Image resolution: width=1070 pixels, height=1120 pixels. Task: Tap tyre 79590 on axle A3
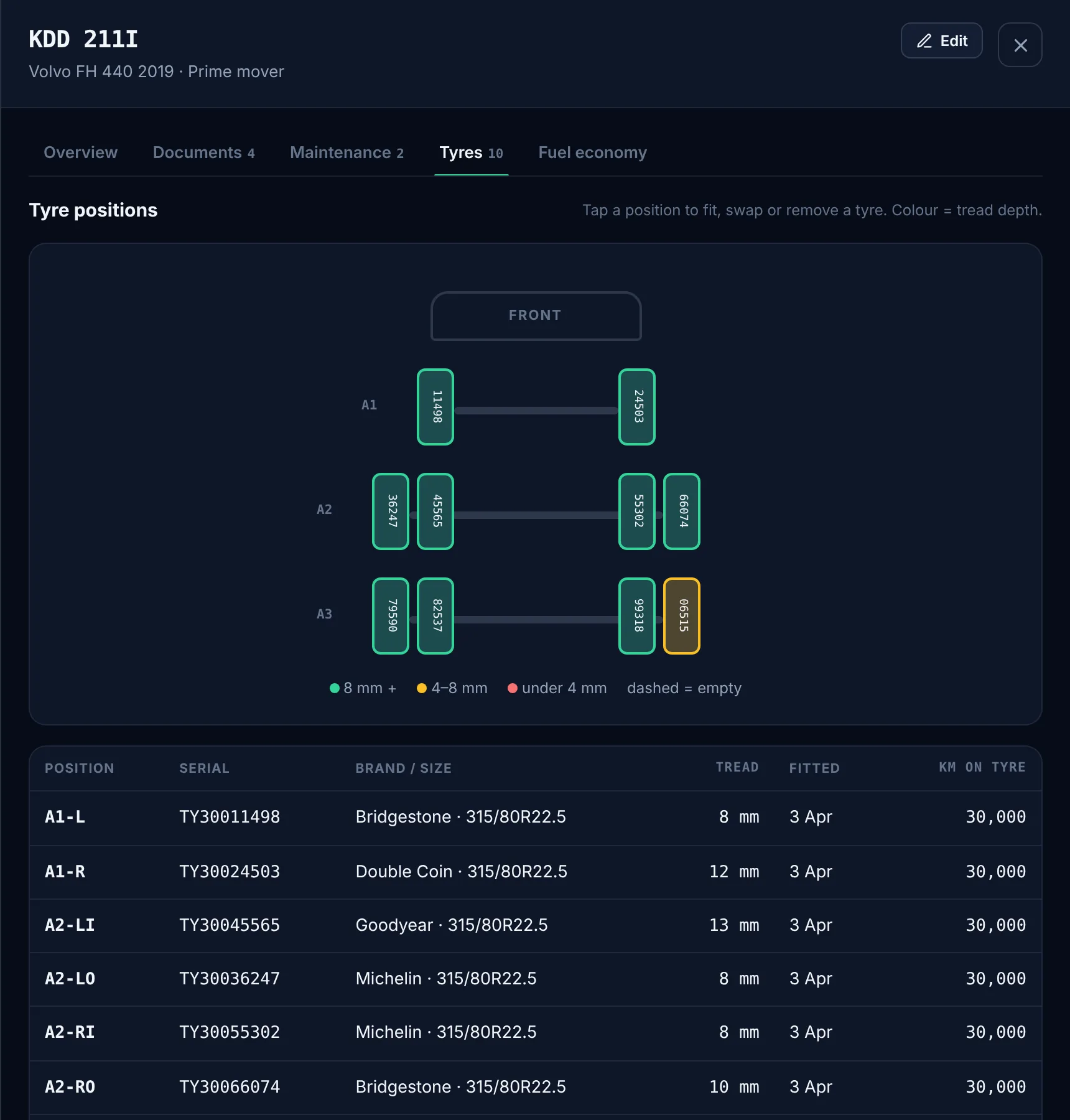[x=391, y=616]
